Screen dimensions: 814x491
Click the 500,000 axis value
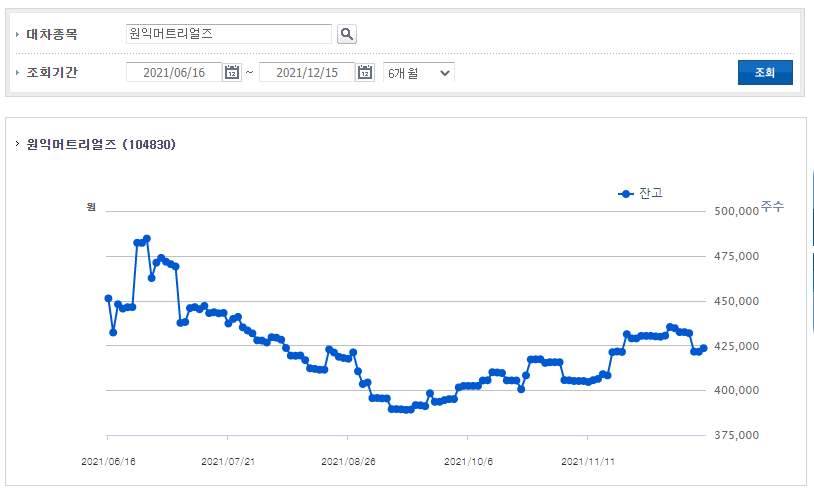(x=736, y=211)
